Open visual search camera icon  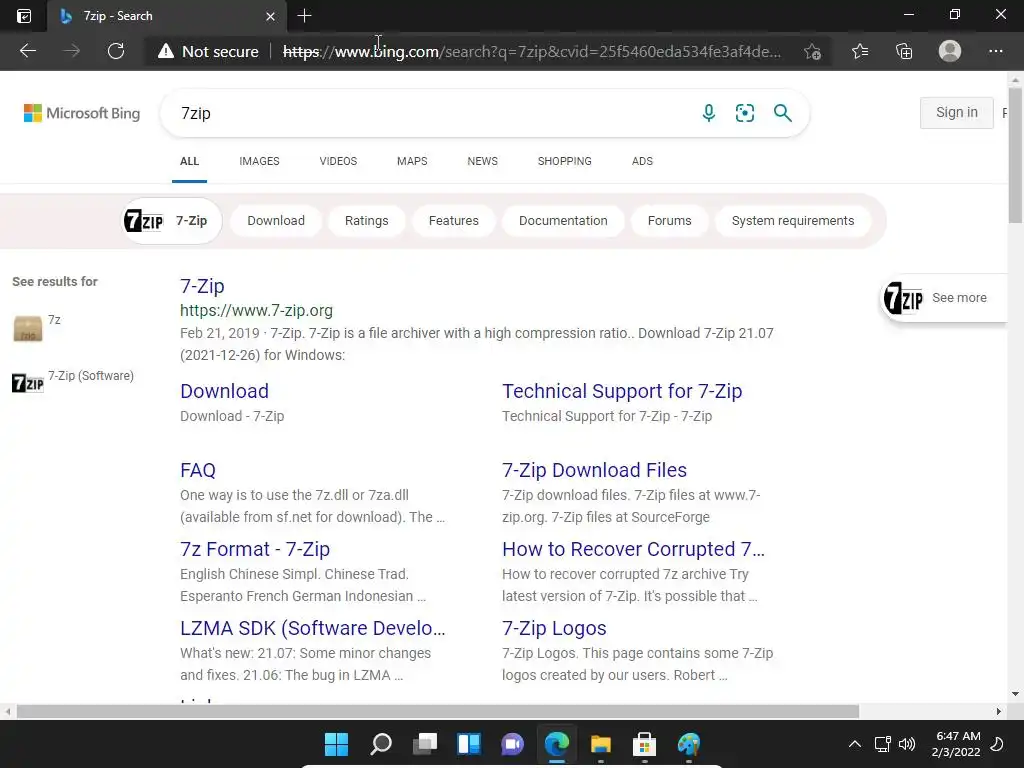744,113
